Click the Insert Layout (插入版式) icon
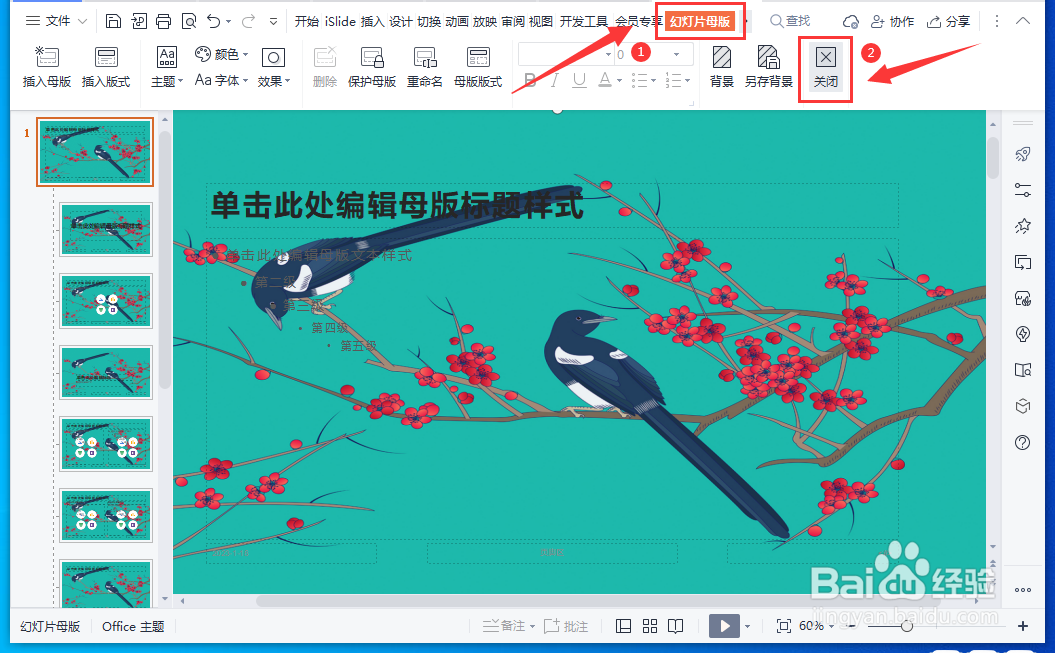 (x=106, y=58)
